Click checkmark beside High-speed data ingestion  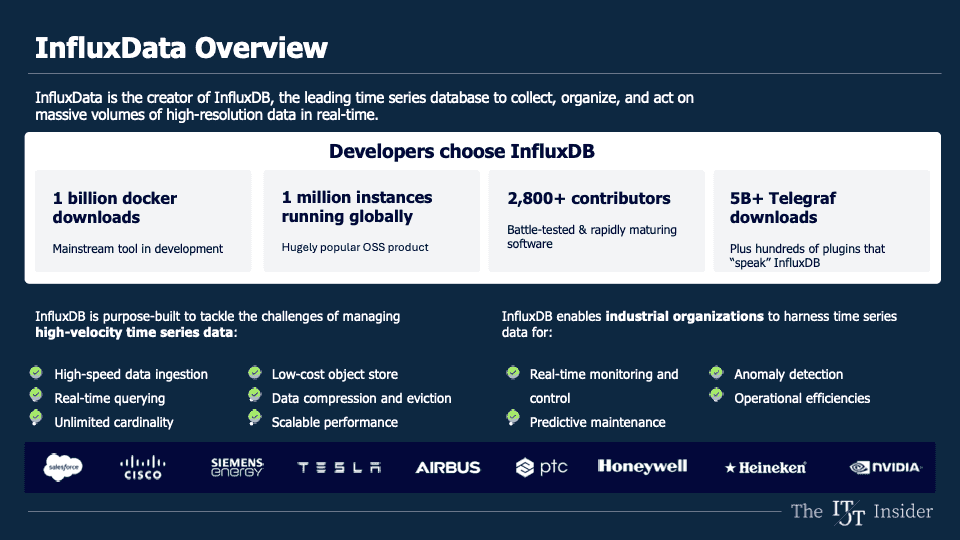coord(36,373)
